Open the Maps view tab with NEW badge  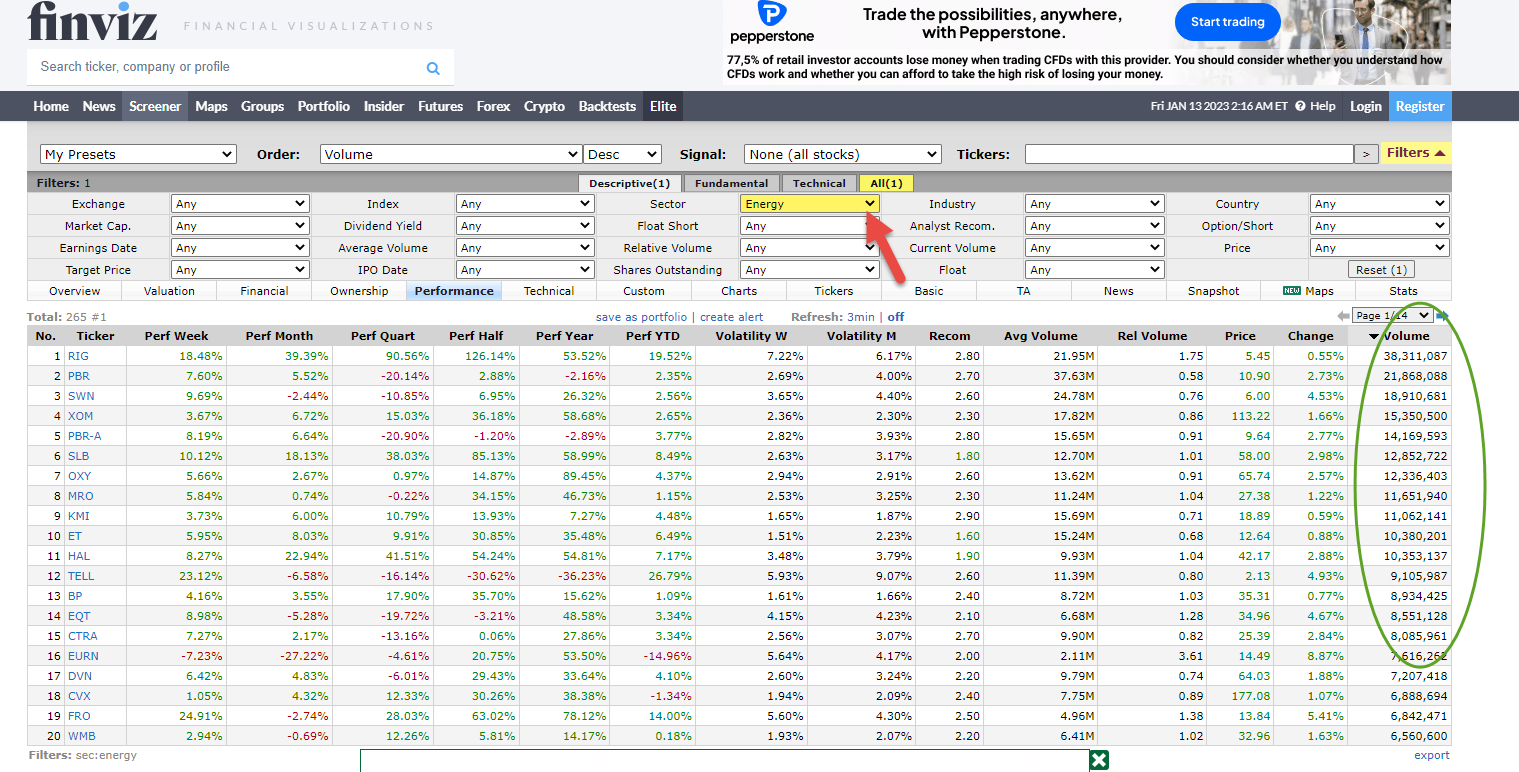(x=1308, y=291)
